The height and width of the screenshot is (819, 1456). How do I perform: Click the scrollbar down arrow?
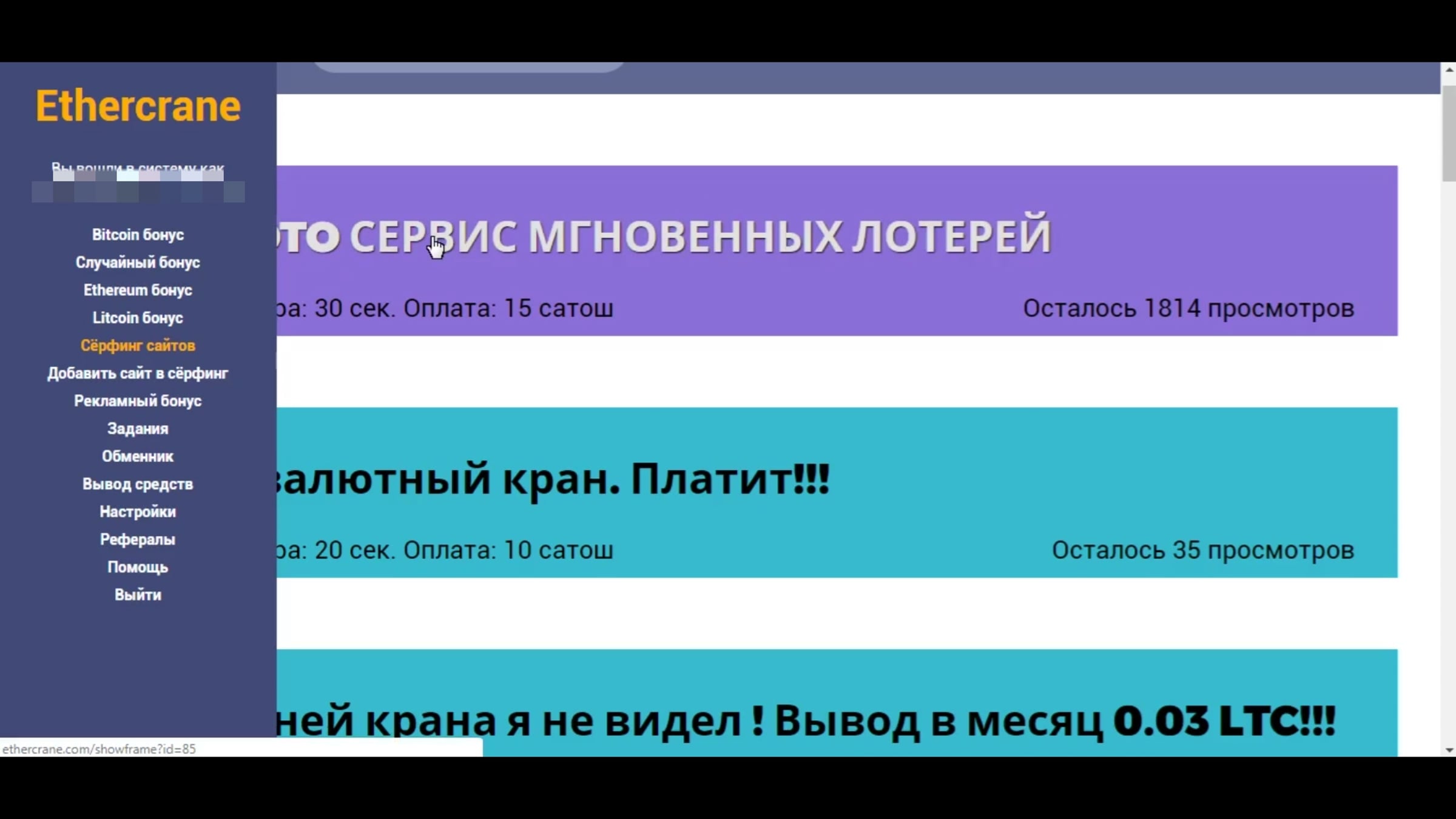click(x=1449, y=750)
